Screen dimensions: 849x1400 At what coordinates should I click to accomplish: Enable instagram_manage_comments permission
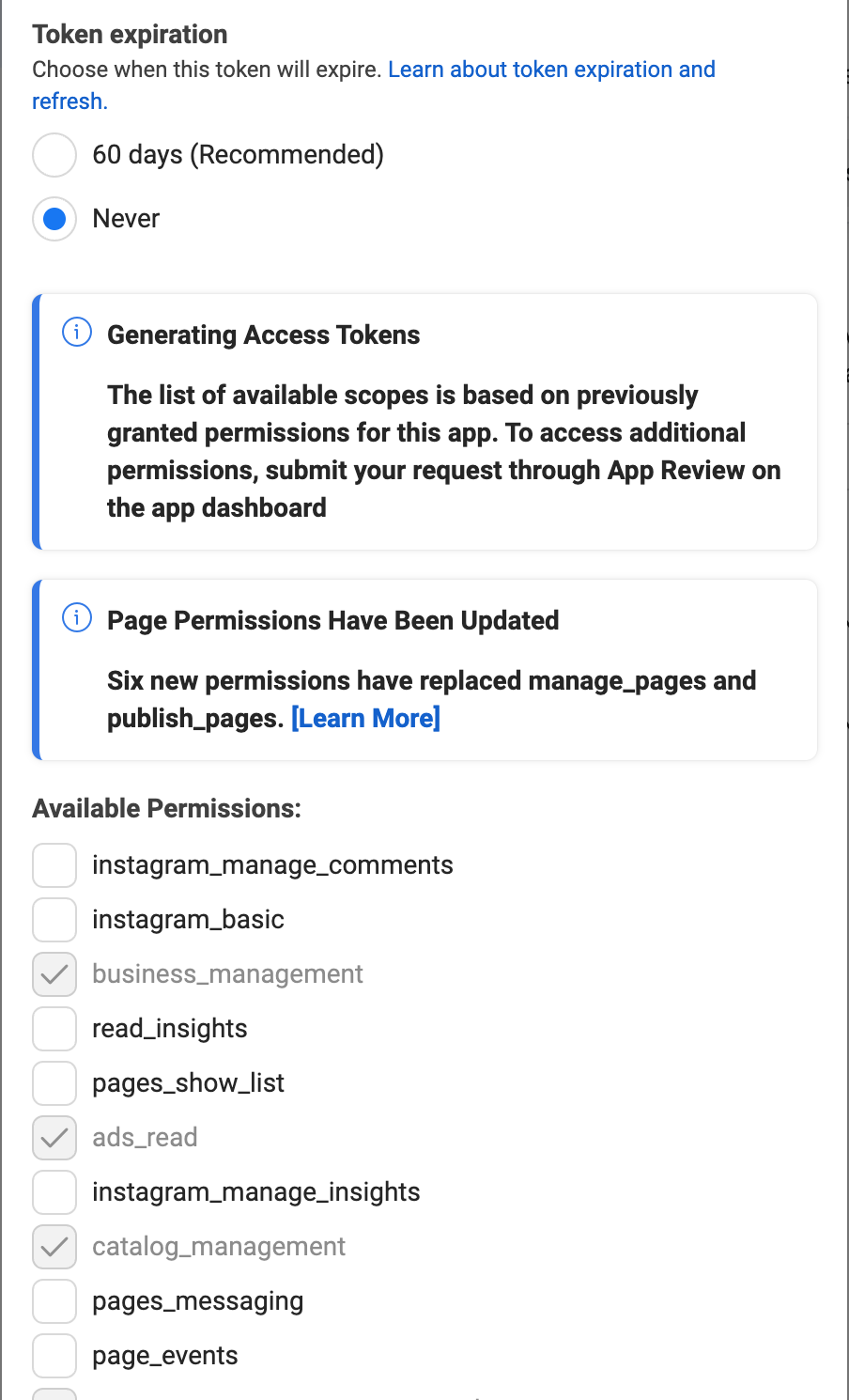(x=54, y=865)
